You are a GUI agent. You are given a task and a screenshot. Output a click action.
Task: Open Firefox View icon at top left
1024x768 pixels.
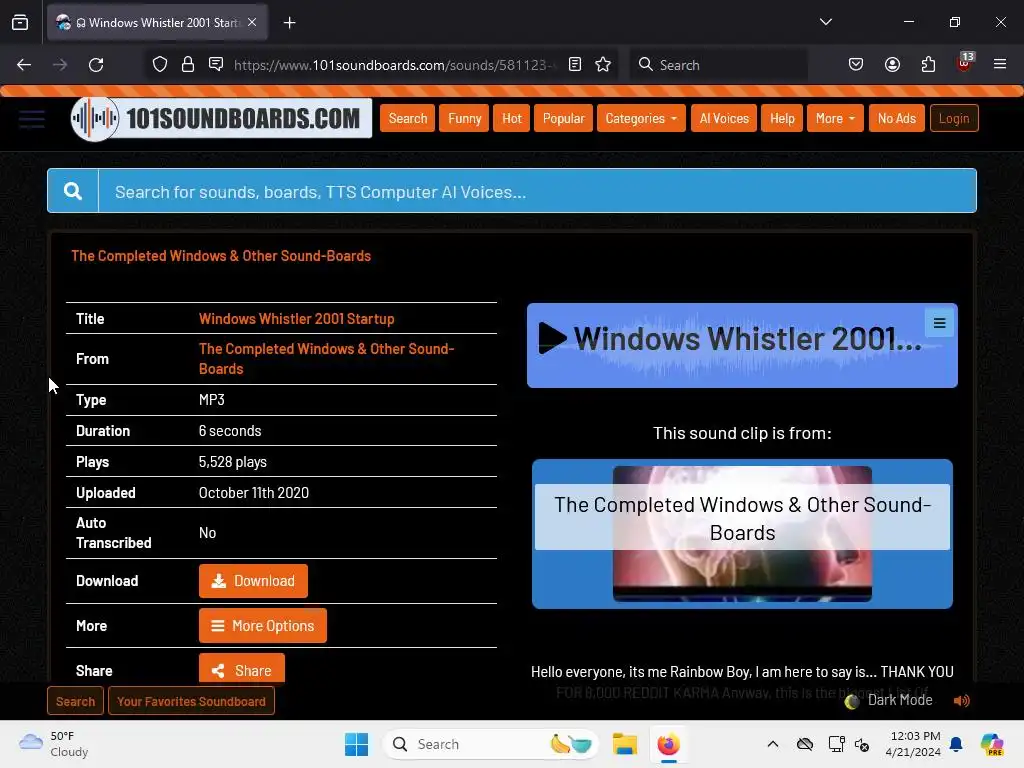[x=20, y=23]
